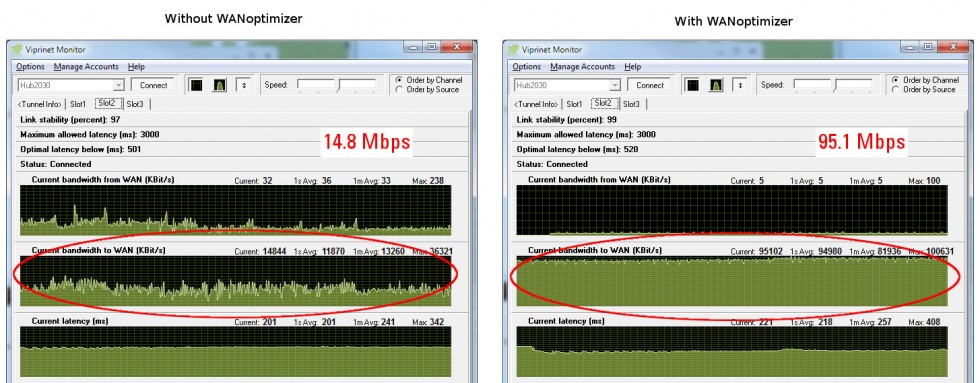This screenshot has height=383, width=980.
Task: Click Link stability (percent): 99 row
Action: (739, 119)
